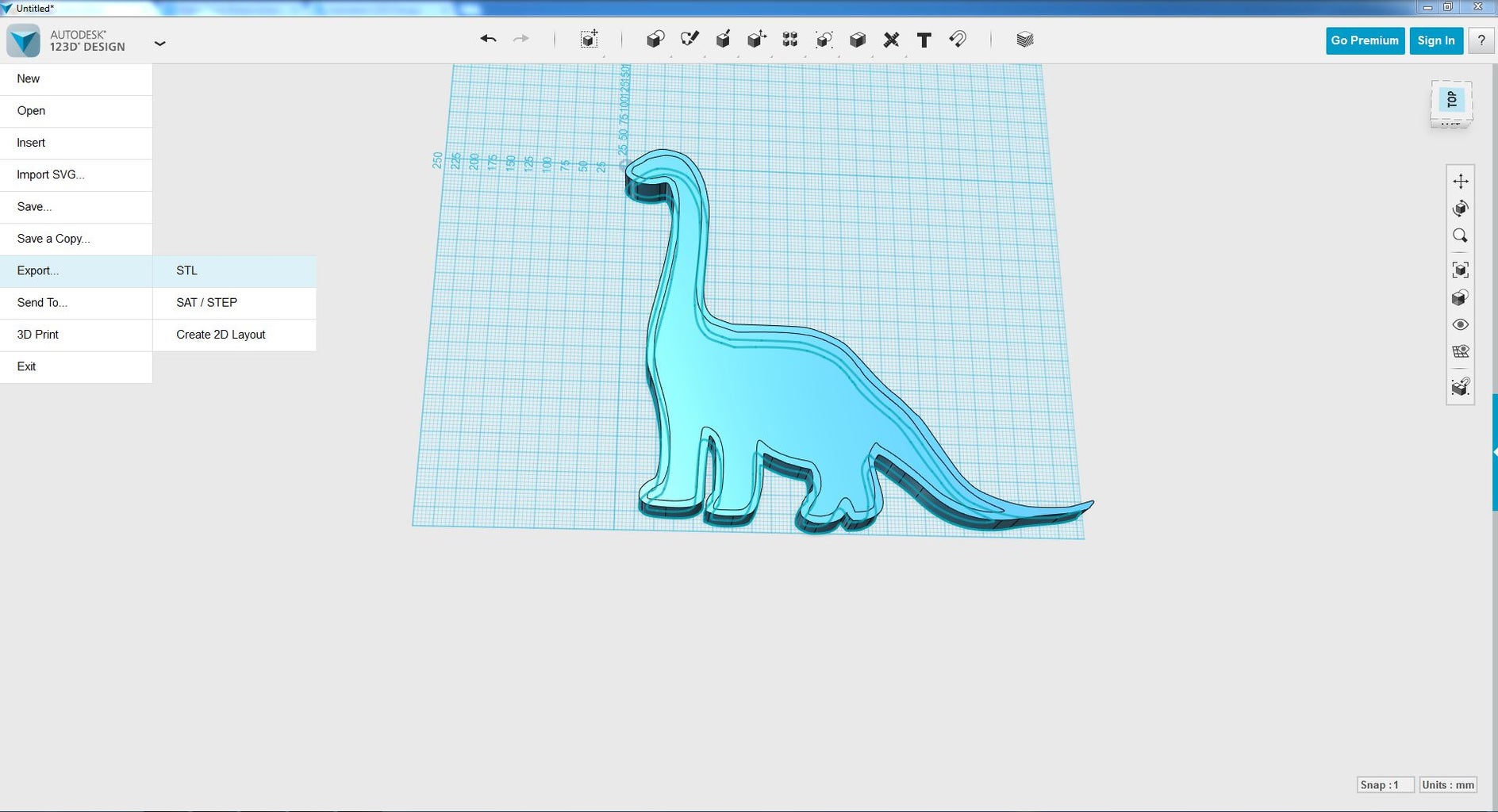Toggle snapping in the navigation bar
Screen dimensions: 1498x812
point(1460,387)
